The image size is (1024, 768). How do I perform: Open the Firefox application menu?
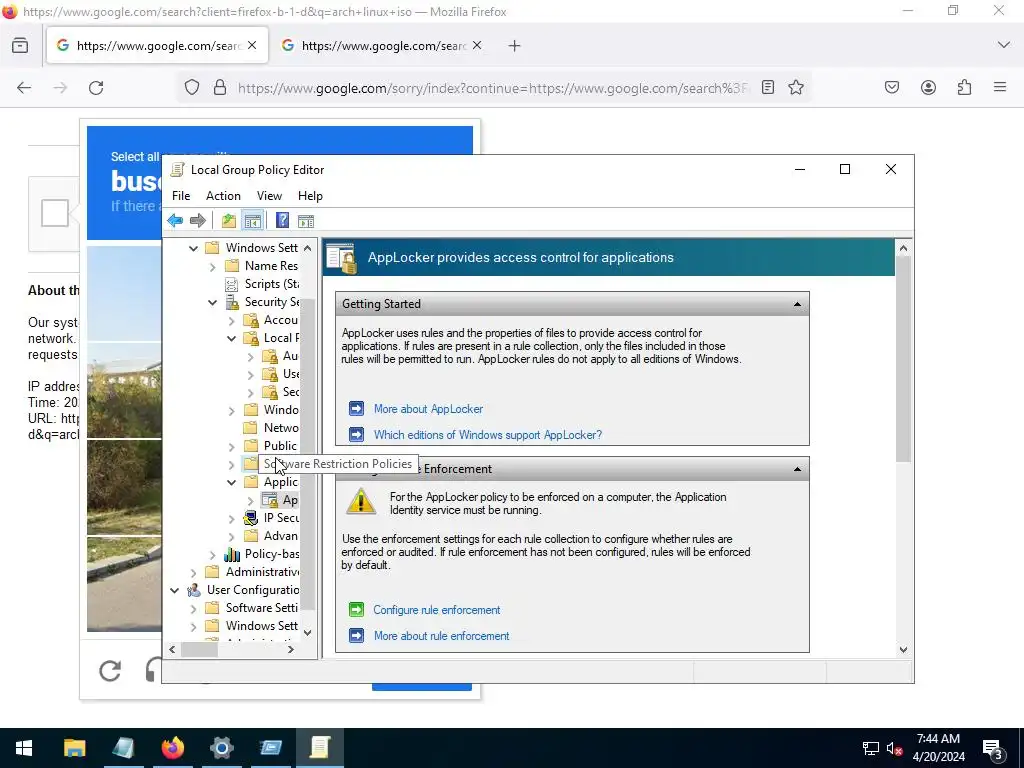click(1000, 88)
